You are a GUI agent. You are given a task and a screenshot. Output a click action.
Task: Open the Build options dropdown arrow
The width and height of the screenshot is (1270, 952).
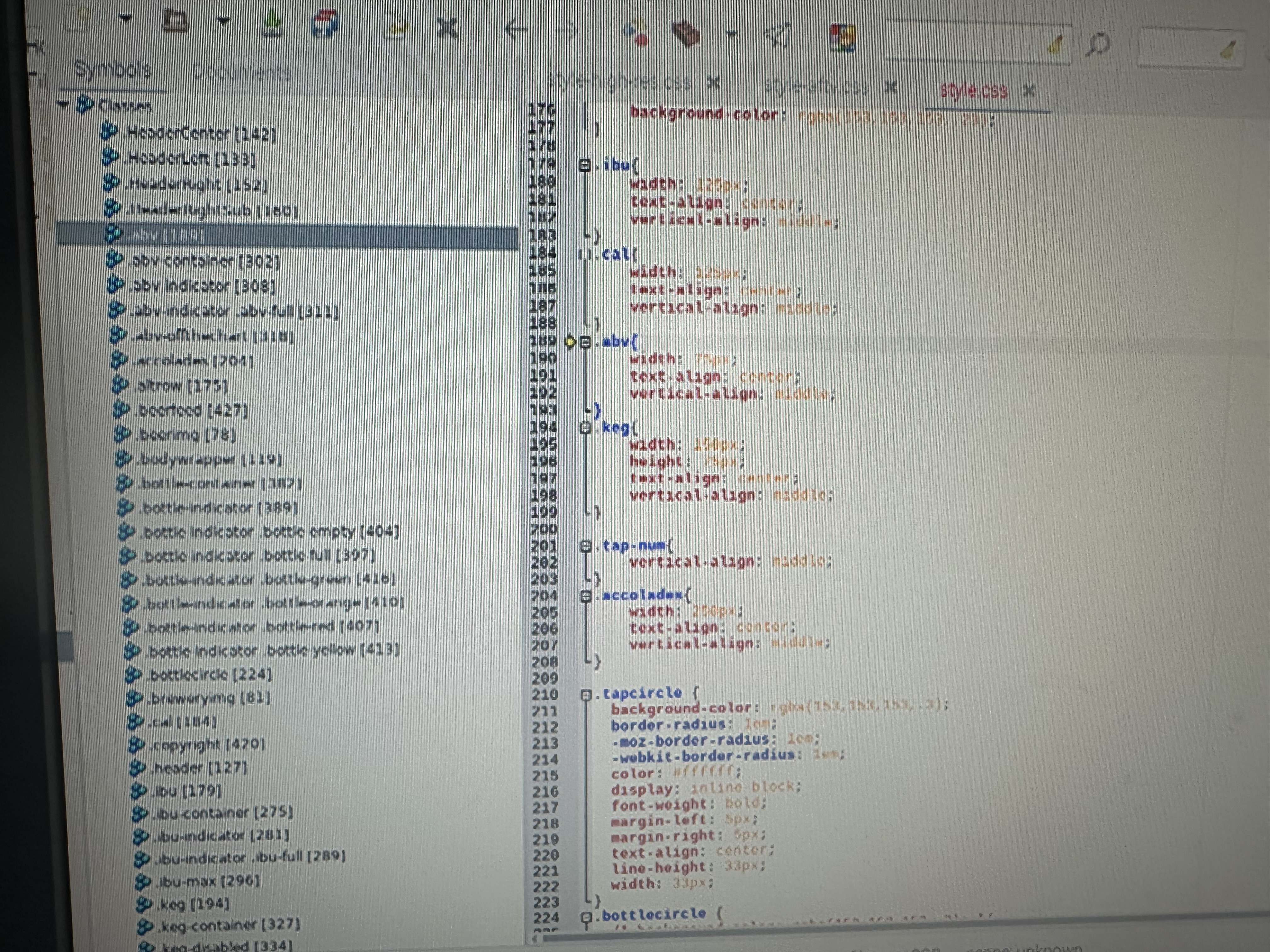click(x=731, y=34)
